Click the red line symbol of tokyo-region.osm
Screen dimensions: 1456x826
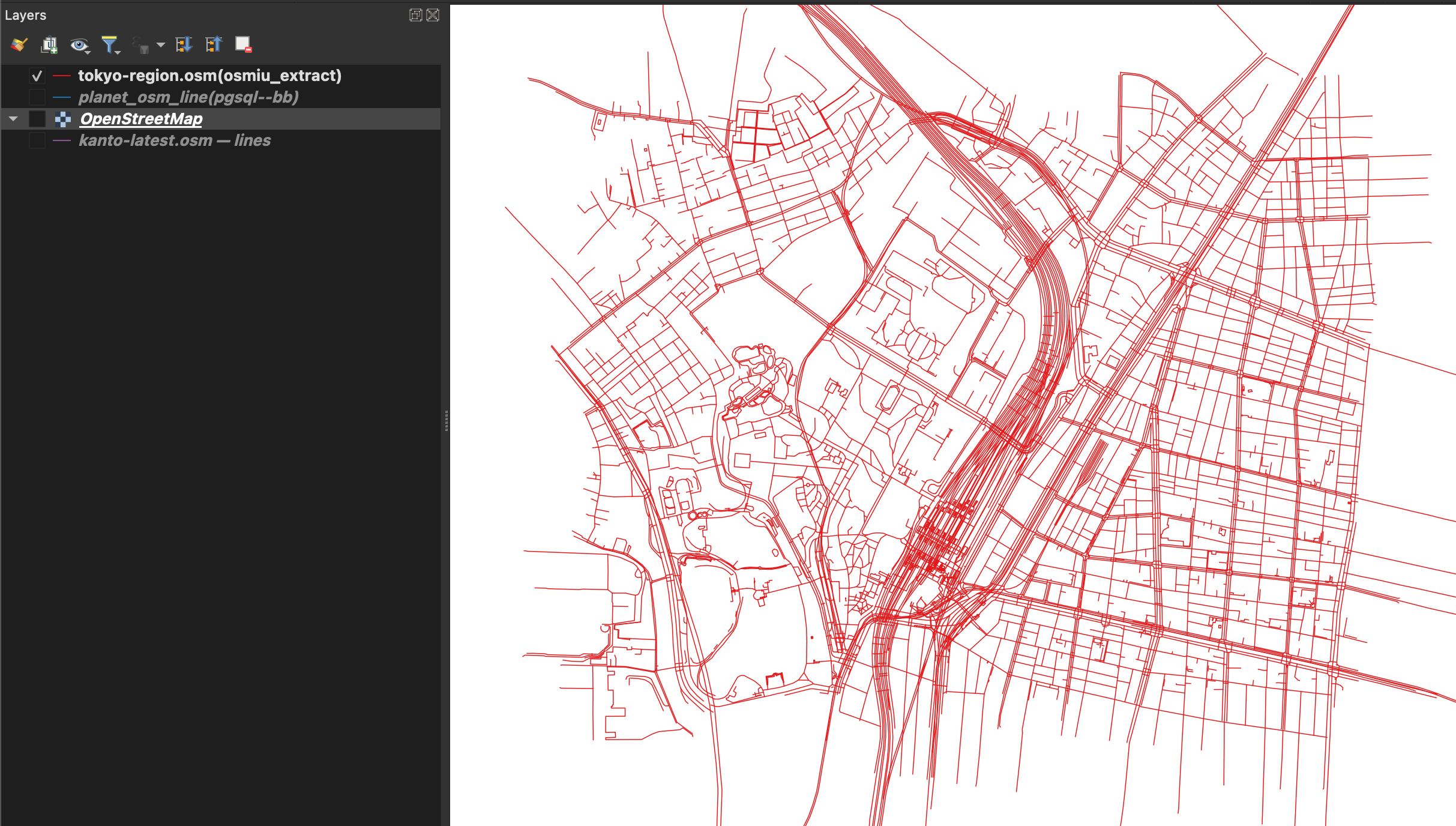point(61,76)
